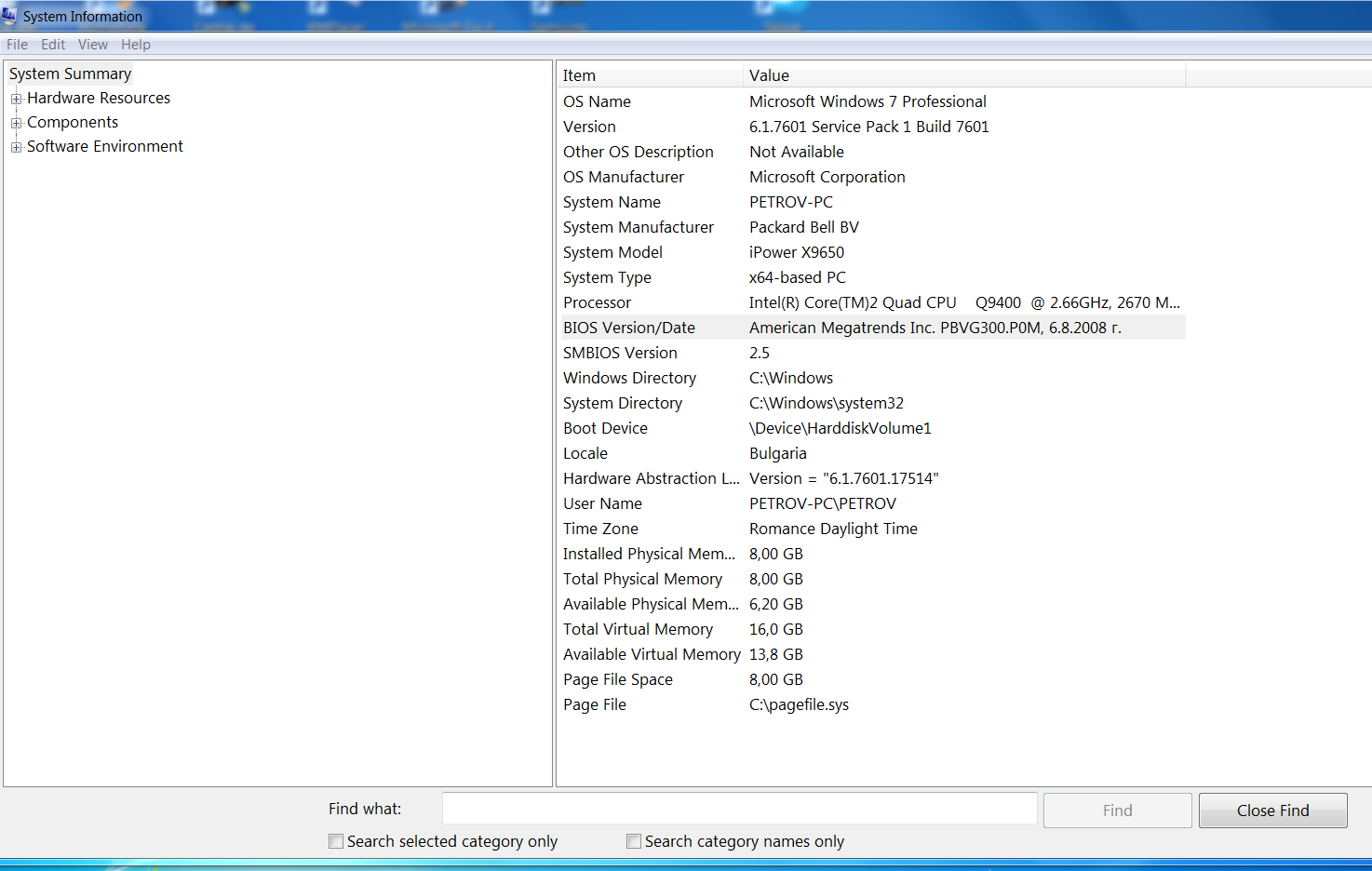Enable Search selected category only
This screenshot has width=1372, height=871.
(x=336, y=841)
